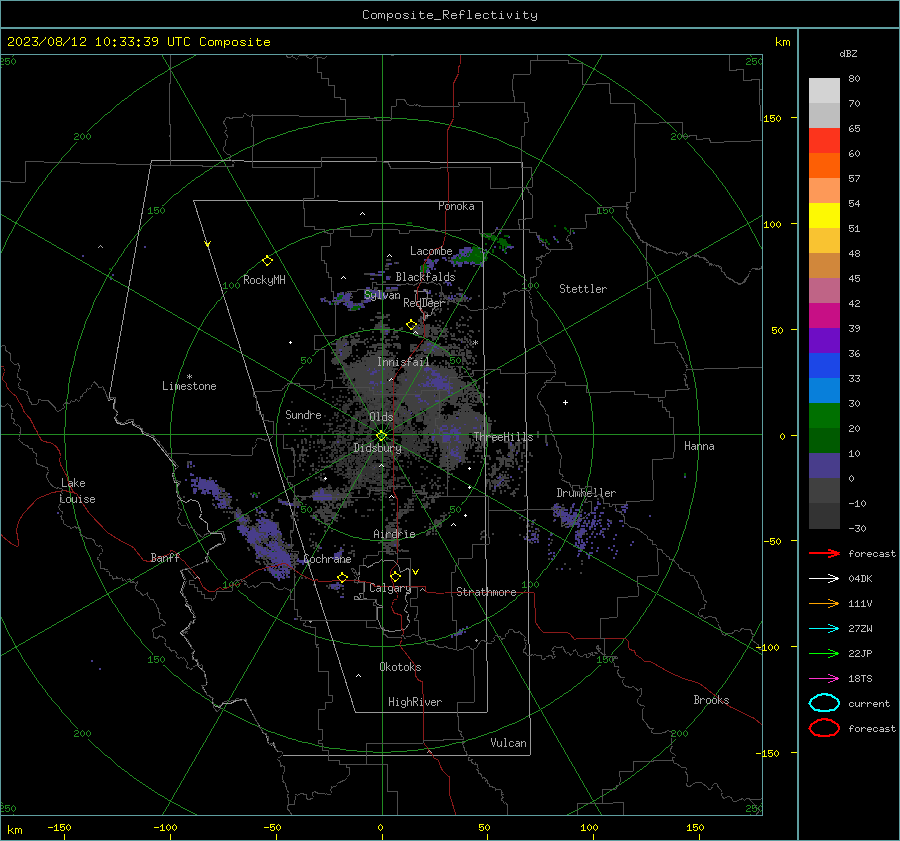
Task: Select the magenta 39-42 dBZ swatch
Action: pos(824,316)
